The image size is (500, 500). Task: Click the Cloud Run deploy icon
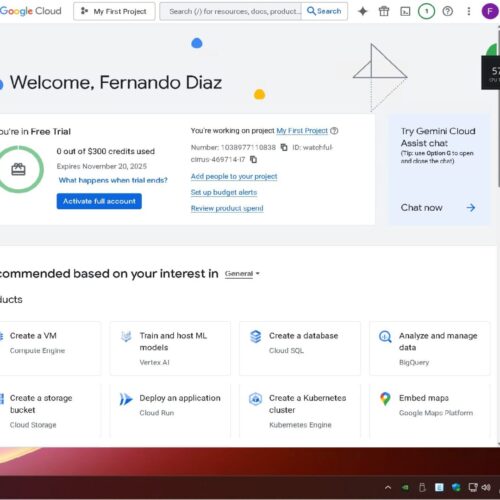pyautogui.click(x=126, y=399)
